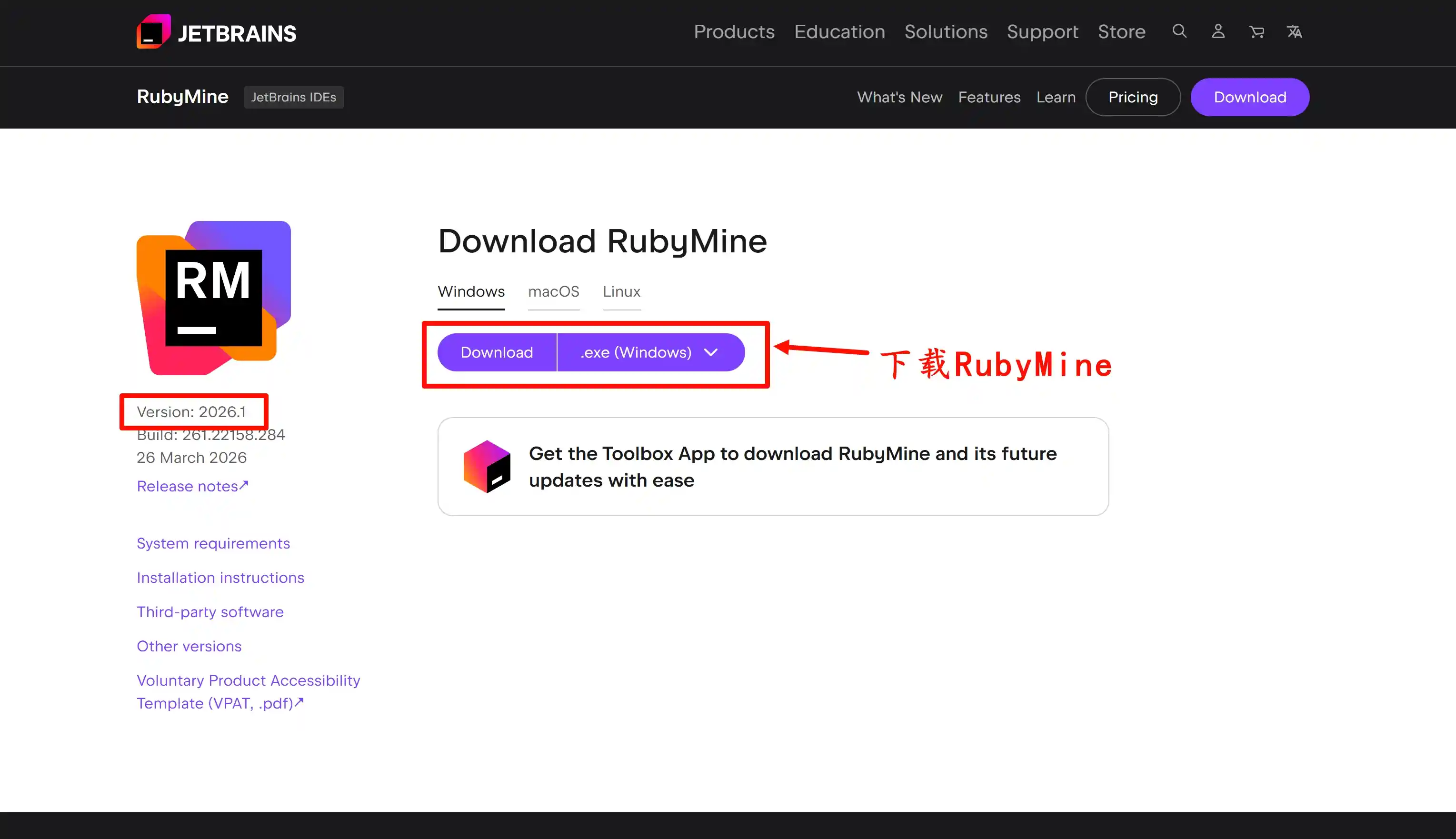Open the Support menu

[x=1043, y=32]
